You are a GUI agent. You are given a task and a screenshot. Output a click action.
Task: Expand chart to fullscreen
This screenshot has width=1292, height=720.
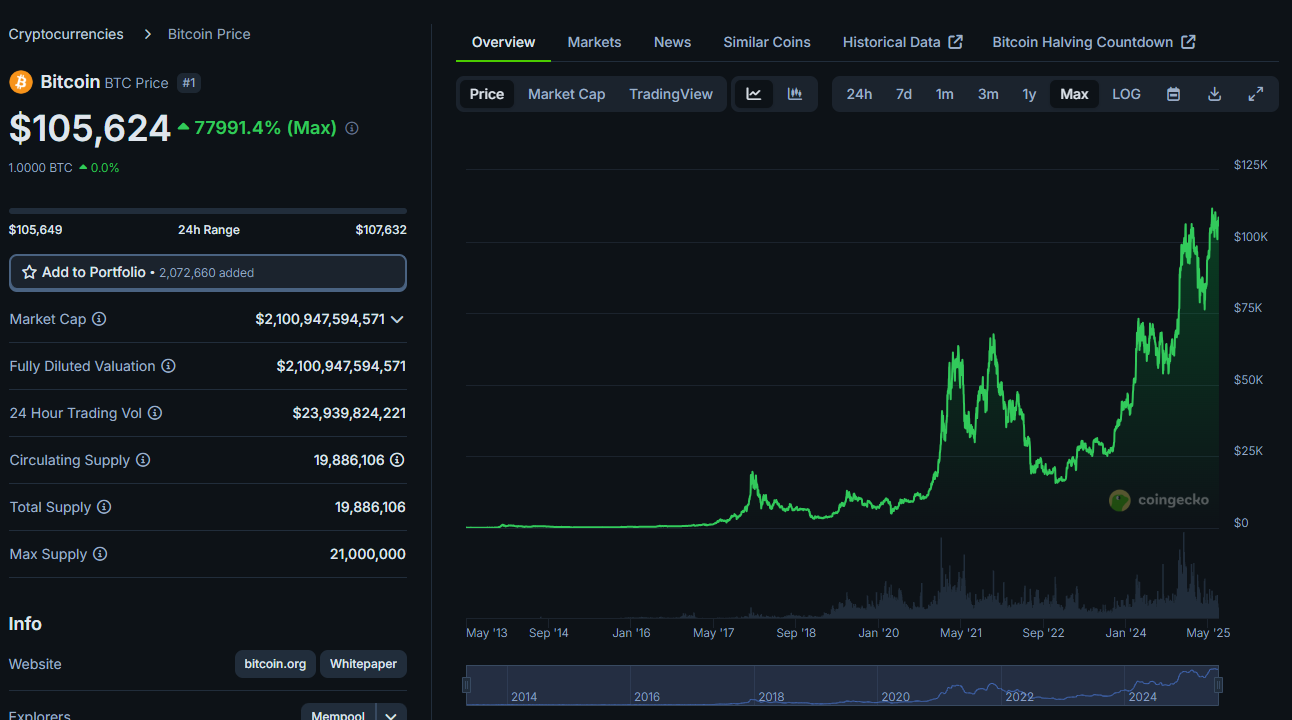1256,94
